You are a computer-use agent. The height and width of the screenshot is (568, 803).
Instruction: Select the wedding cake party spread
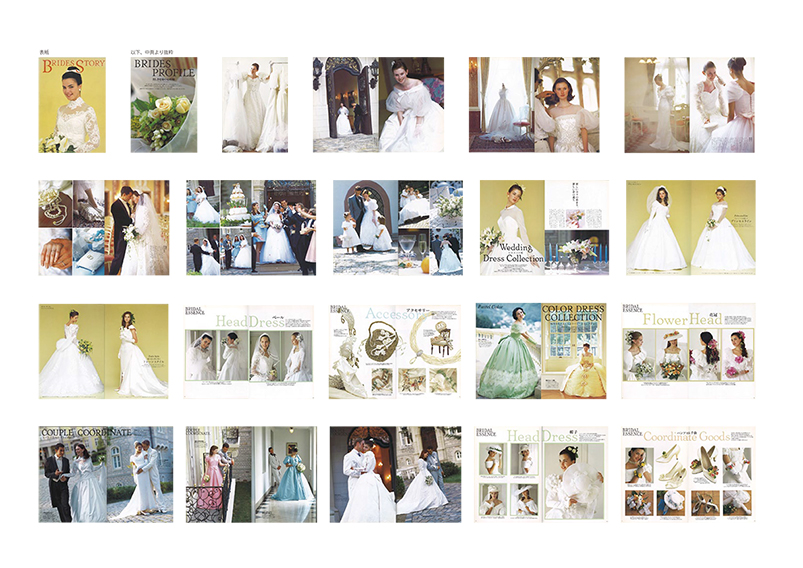pos(251,228)
